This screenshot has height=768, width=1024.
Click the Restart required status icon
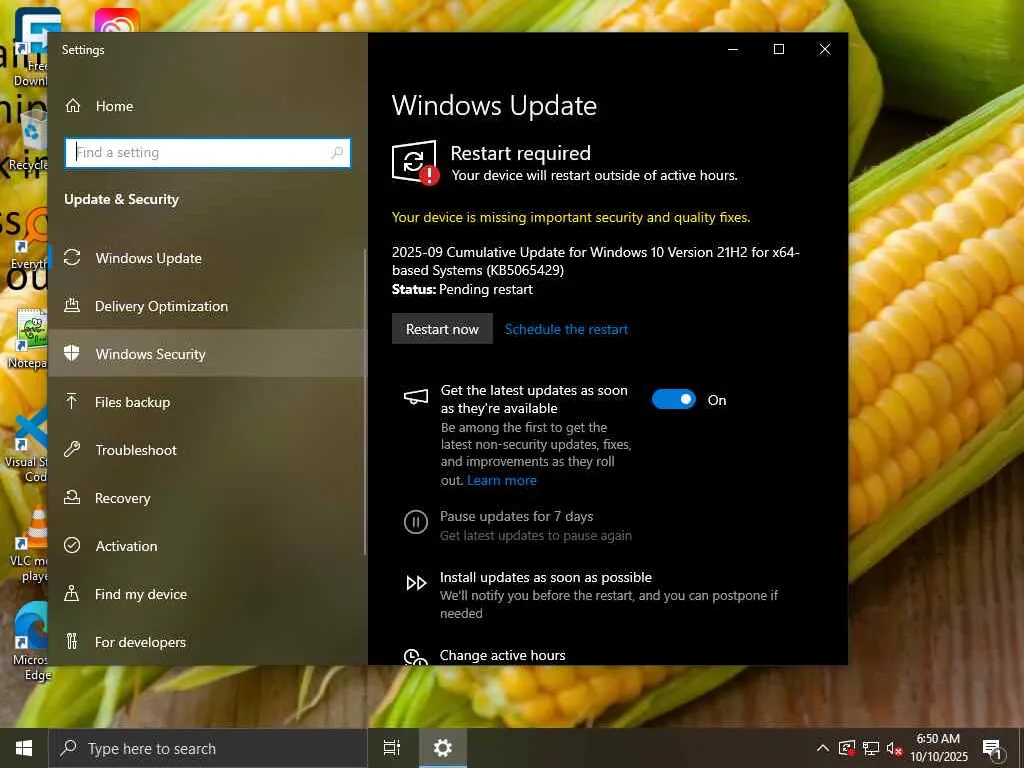click(x=415, y=163)
